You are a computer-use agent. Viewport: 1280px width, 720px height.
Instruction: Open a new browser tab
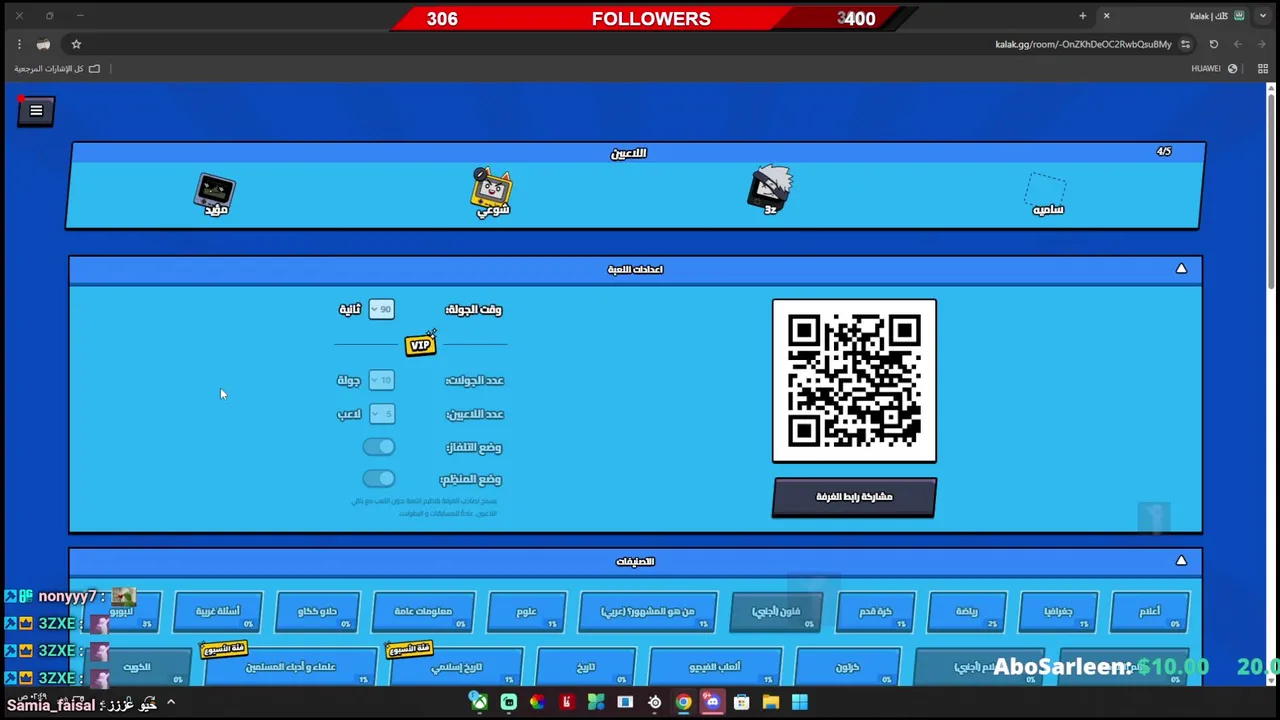pos(1082,16)
